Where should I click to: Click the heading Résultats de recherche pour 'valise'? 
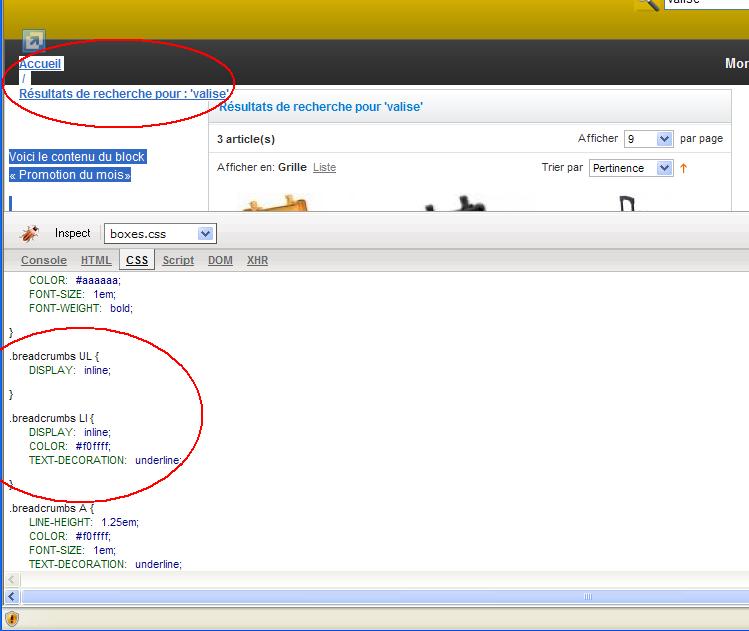point(321,107)
